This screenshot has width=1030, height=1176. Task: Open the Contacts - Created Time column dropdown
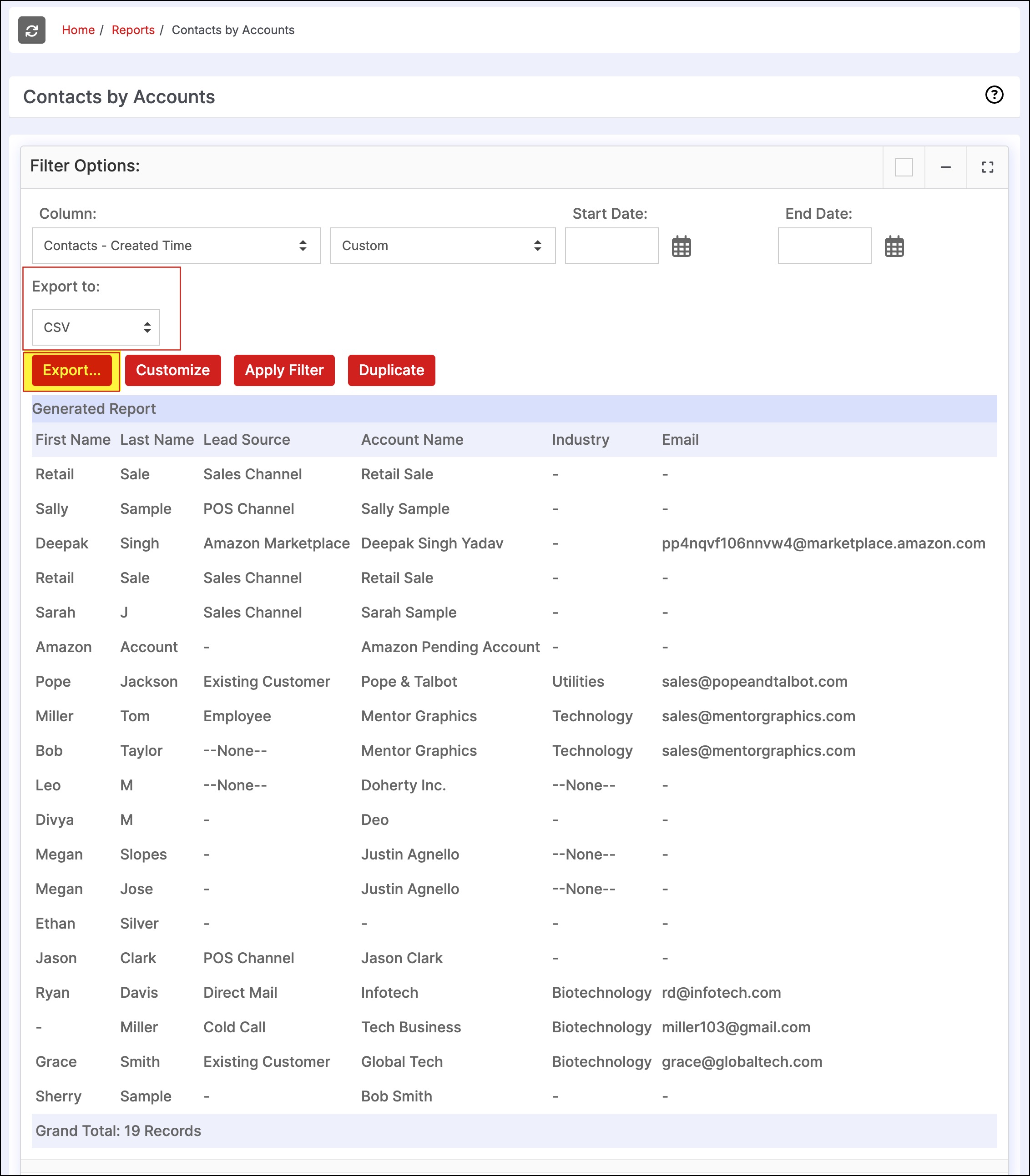coord(177,245)
